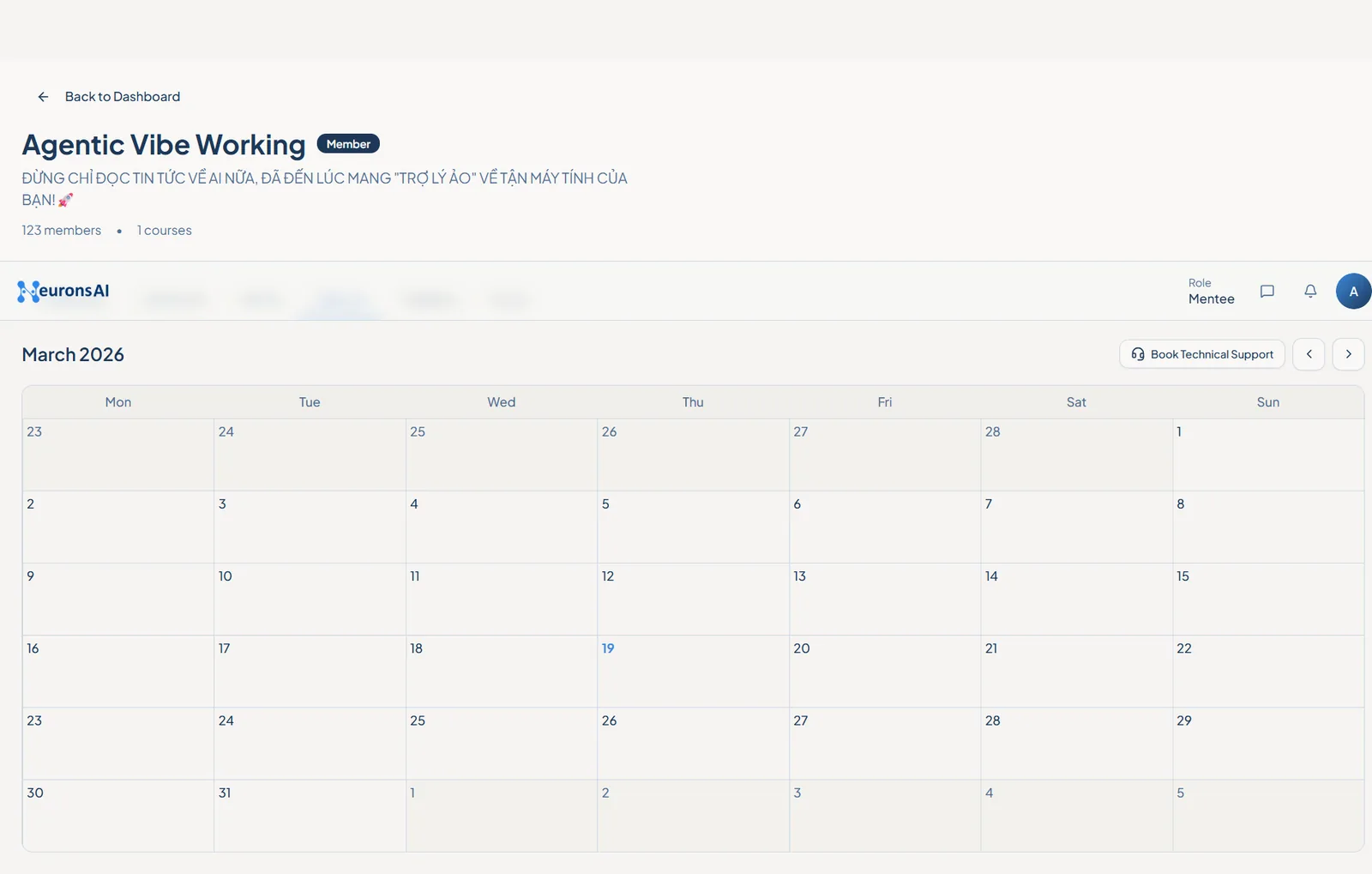Select today's date, March 19
This screenshot has width=1372, height=874.
point(693,672)
